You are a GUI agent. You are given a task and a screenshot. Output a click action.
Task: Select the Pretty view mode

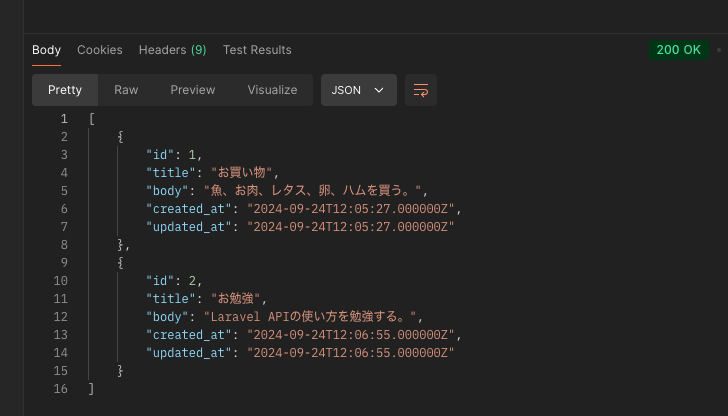65,90
